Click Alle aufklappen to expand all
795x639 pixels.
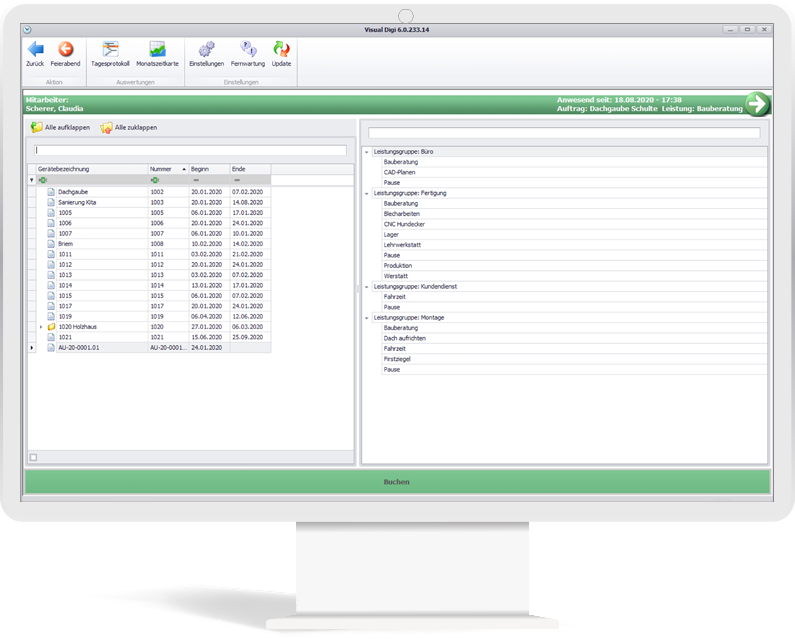(x=61, y=128)
